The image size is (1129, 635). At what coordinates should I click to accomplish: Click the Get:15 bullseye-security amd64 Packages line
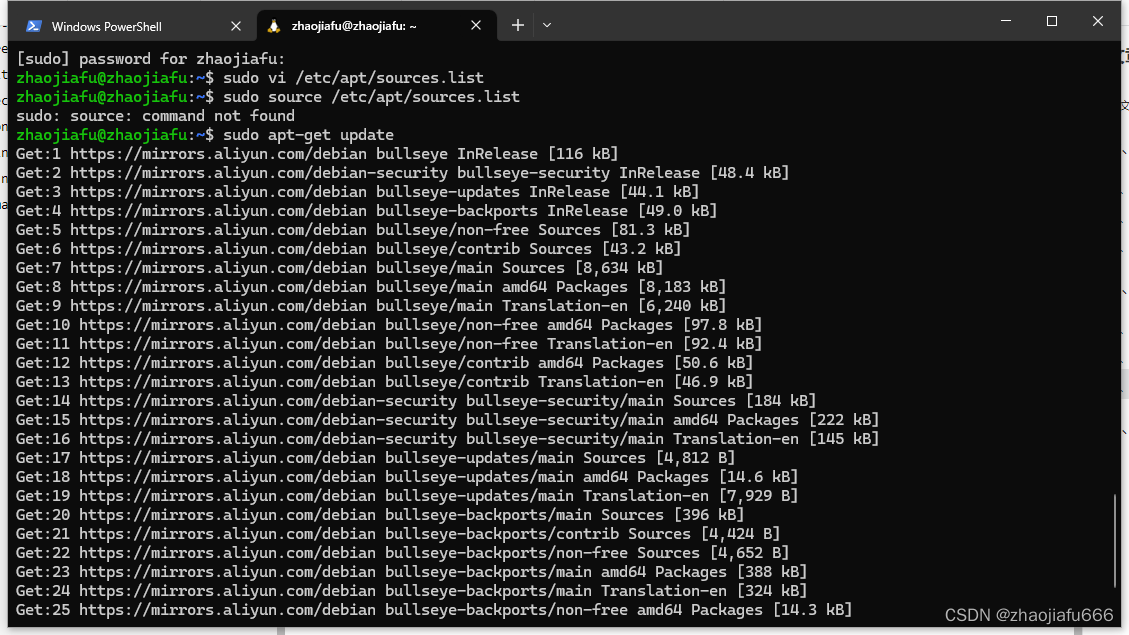(x=447, y=420)
